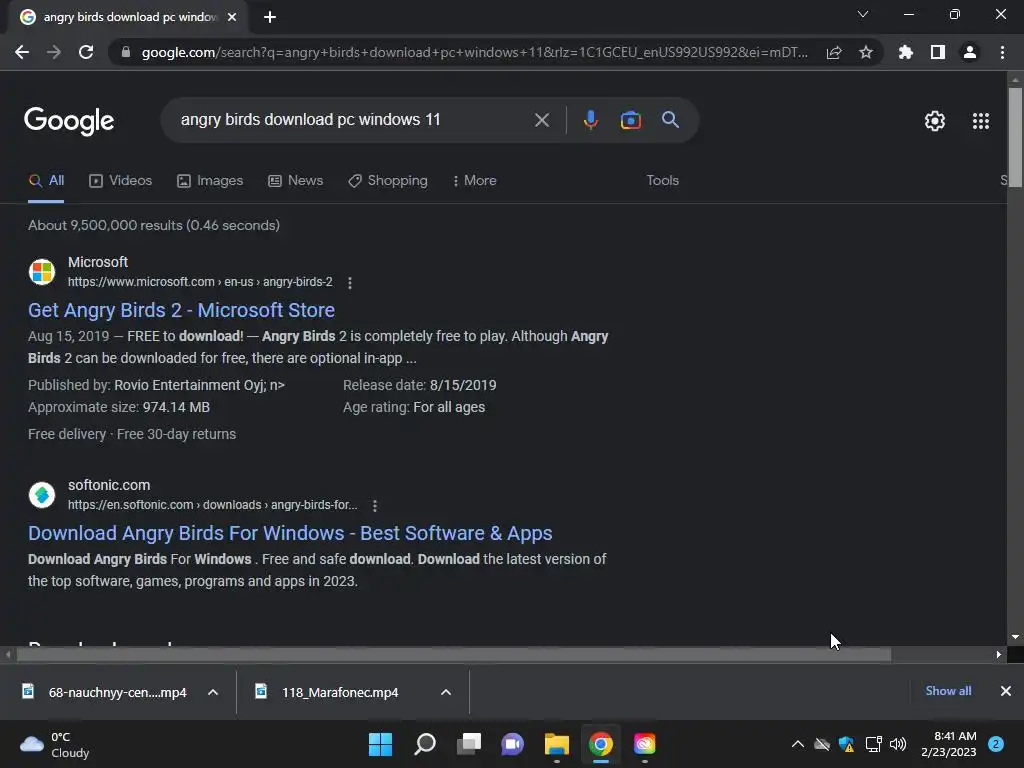Open options for Microsoft result
This screenshot has height=768, width=1024.
[x=350, y=283]
